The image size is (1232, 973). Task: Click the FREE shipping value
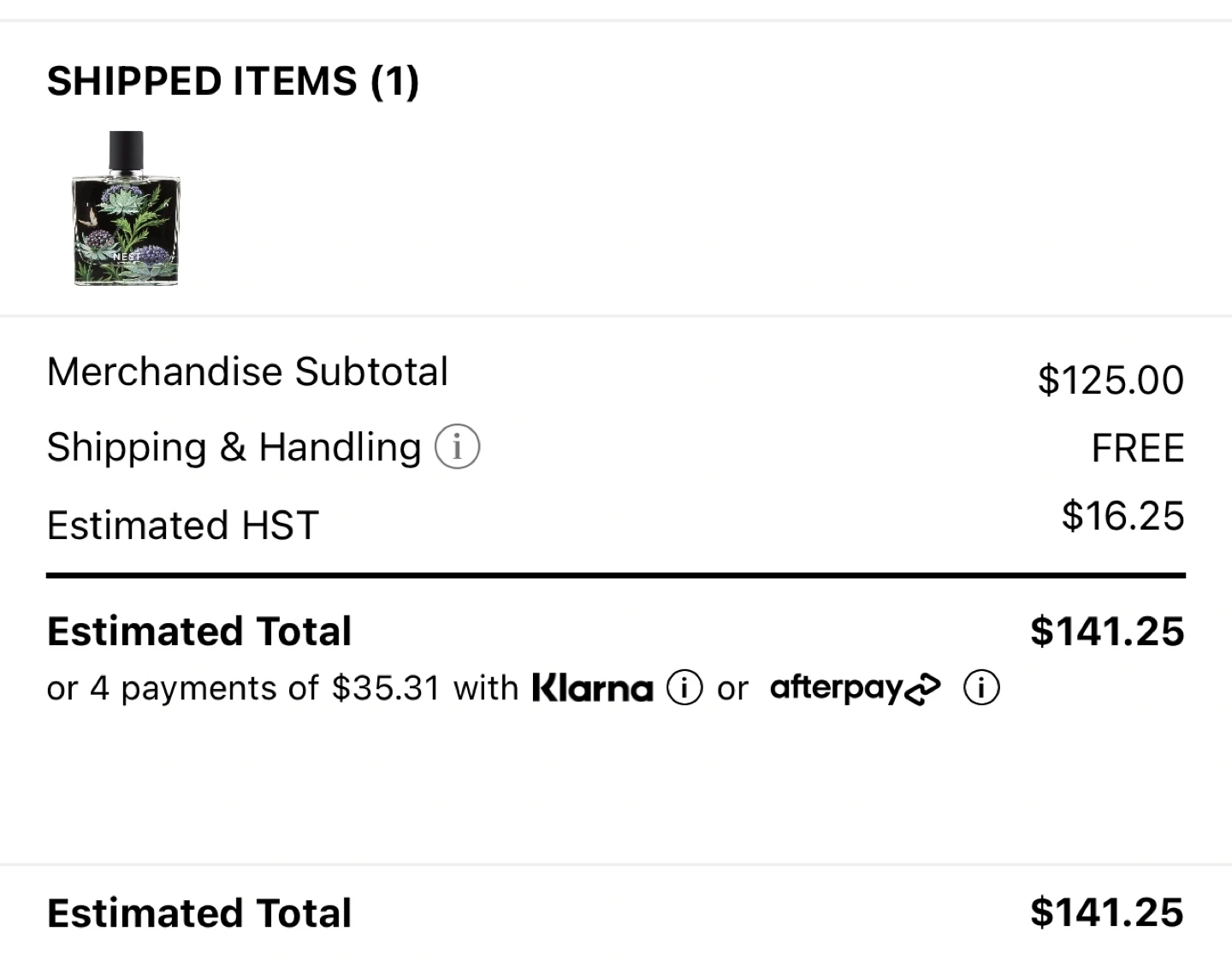[x=1137, y=448]
